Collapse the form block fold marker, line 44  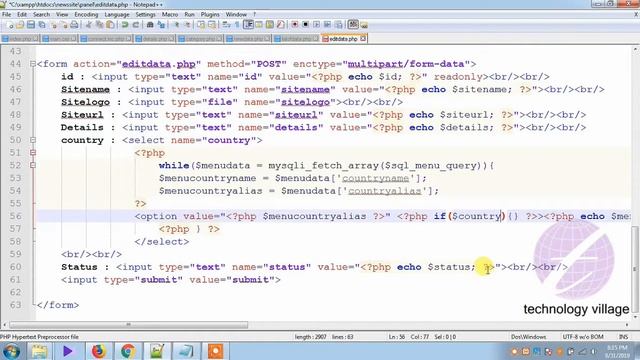[33, 64]
